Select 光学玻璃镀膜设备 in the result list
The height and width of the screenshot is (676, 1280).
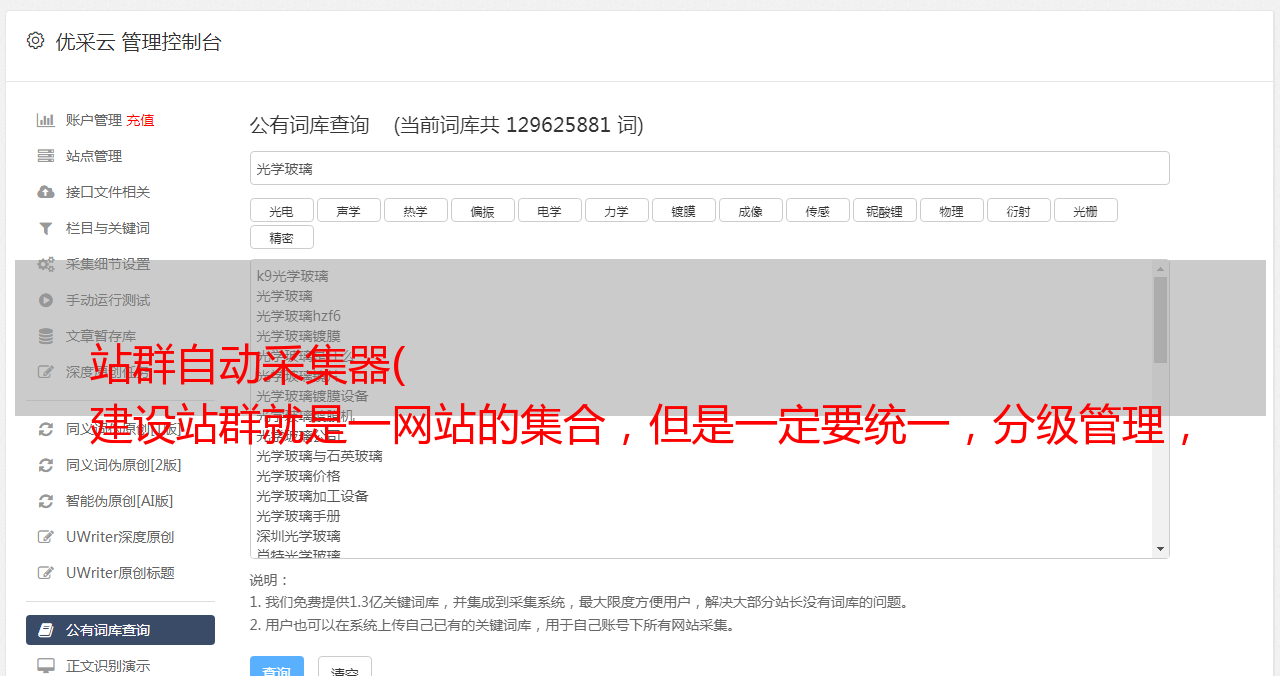coord(312,396)
